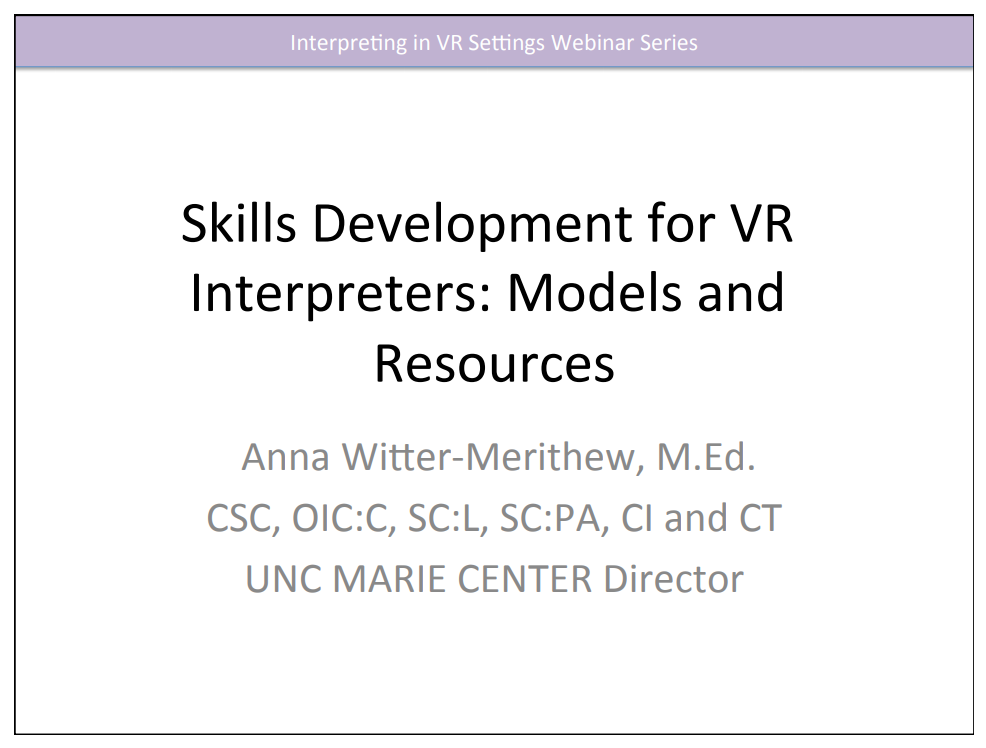This screenshot has height=748, width=986.
Task: Click the word 'Series' in the header banner
Action: tap(671, 42)
